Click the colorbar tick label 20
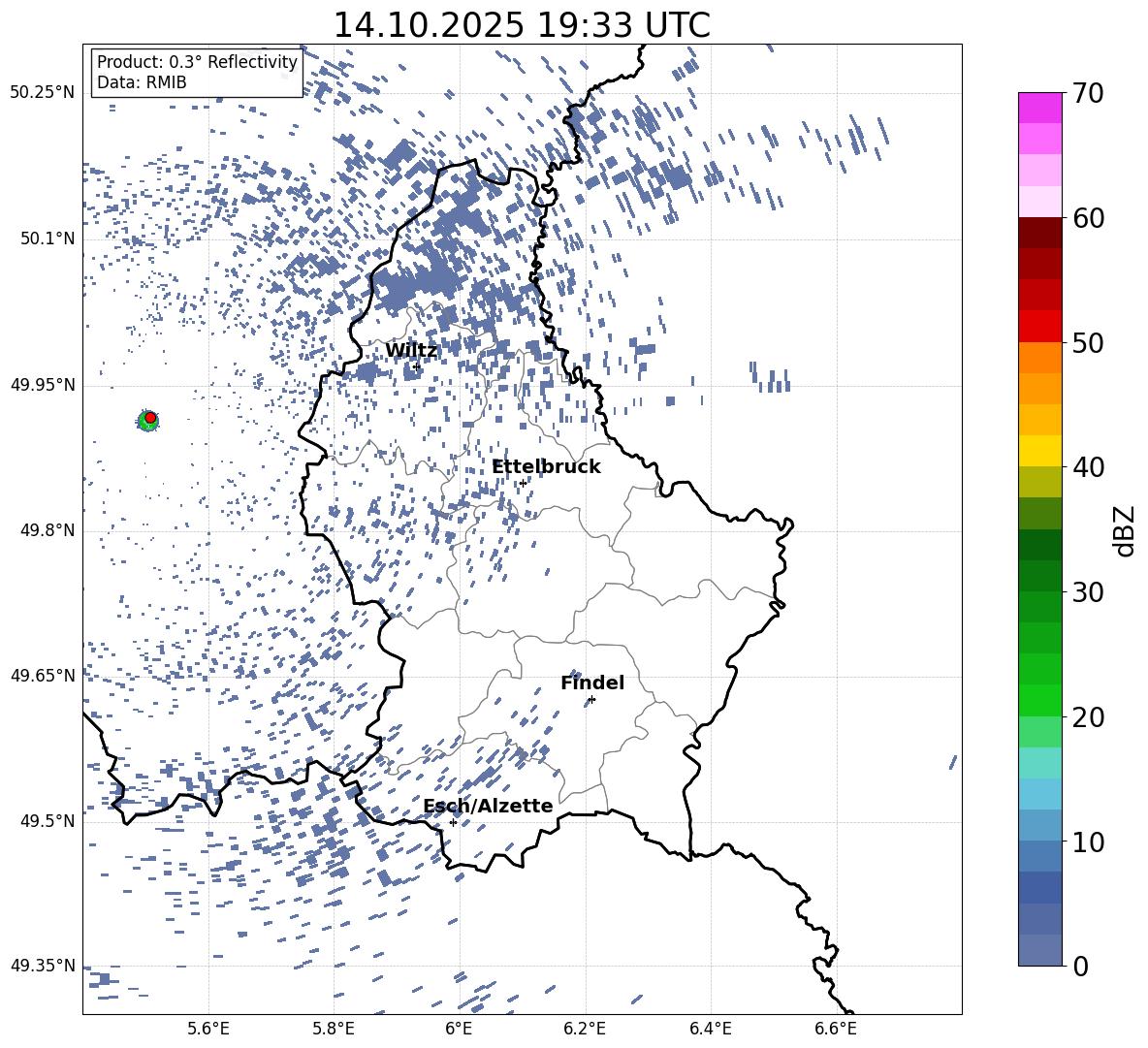The image size is (1148, 1048). point(1089,716)
